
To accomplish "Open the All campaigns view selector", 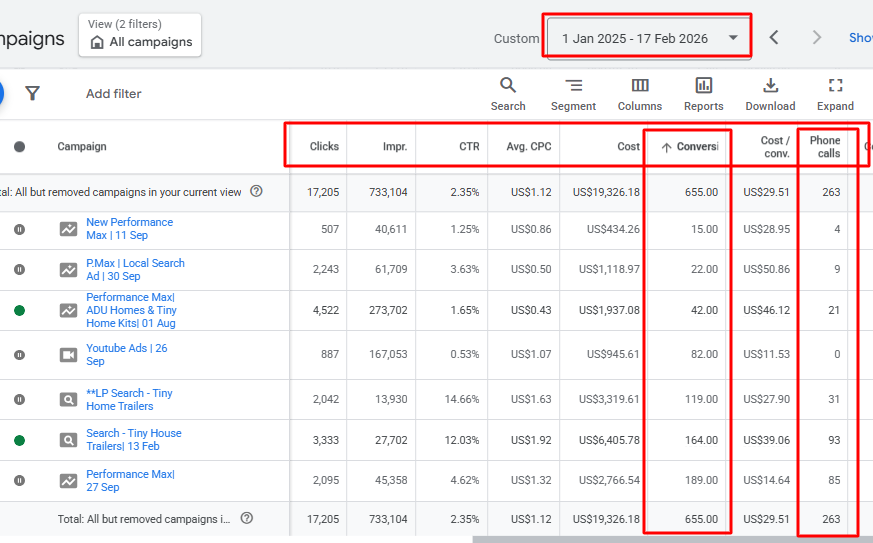I will [x=140, y=35].
